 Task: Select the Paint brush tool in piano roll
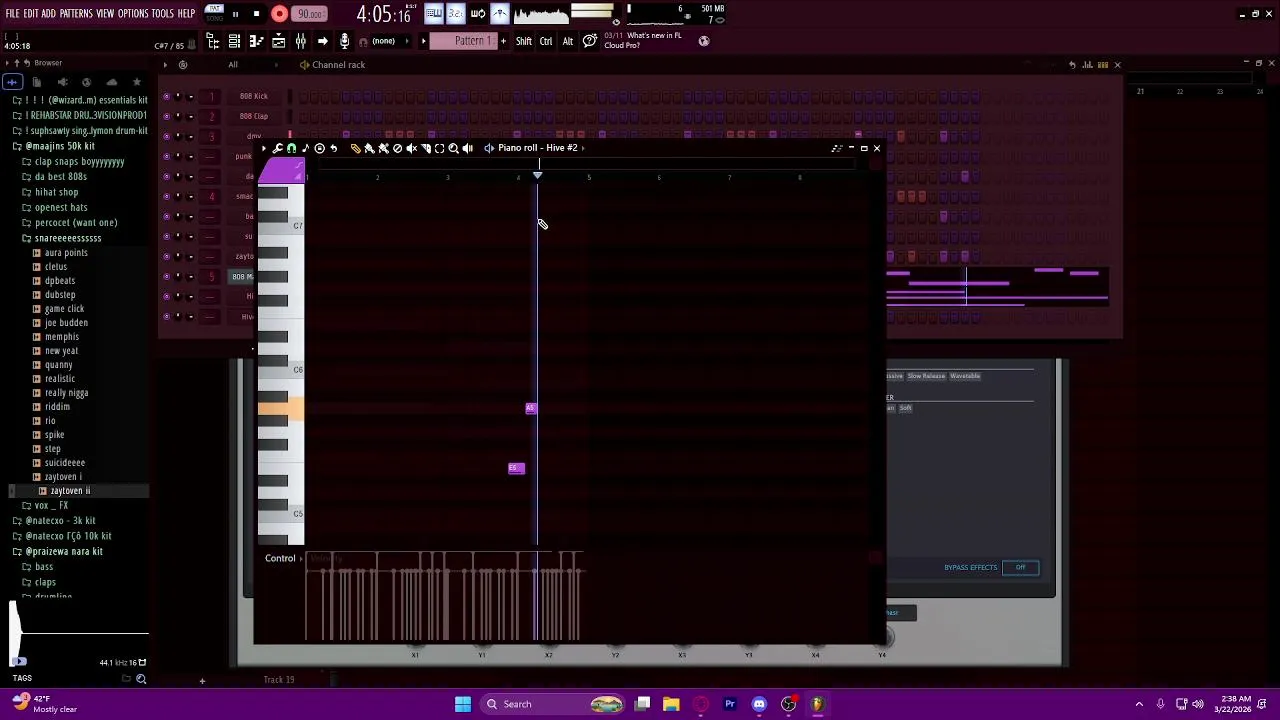coord(369,148)
